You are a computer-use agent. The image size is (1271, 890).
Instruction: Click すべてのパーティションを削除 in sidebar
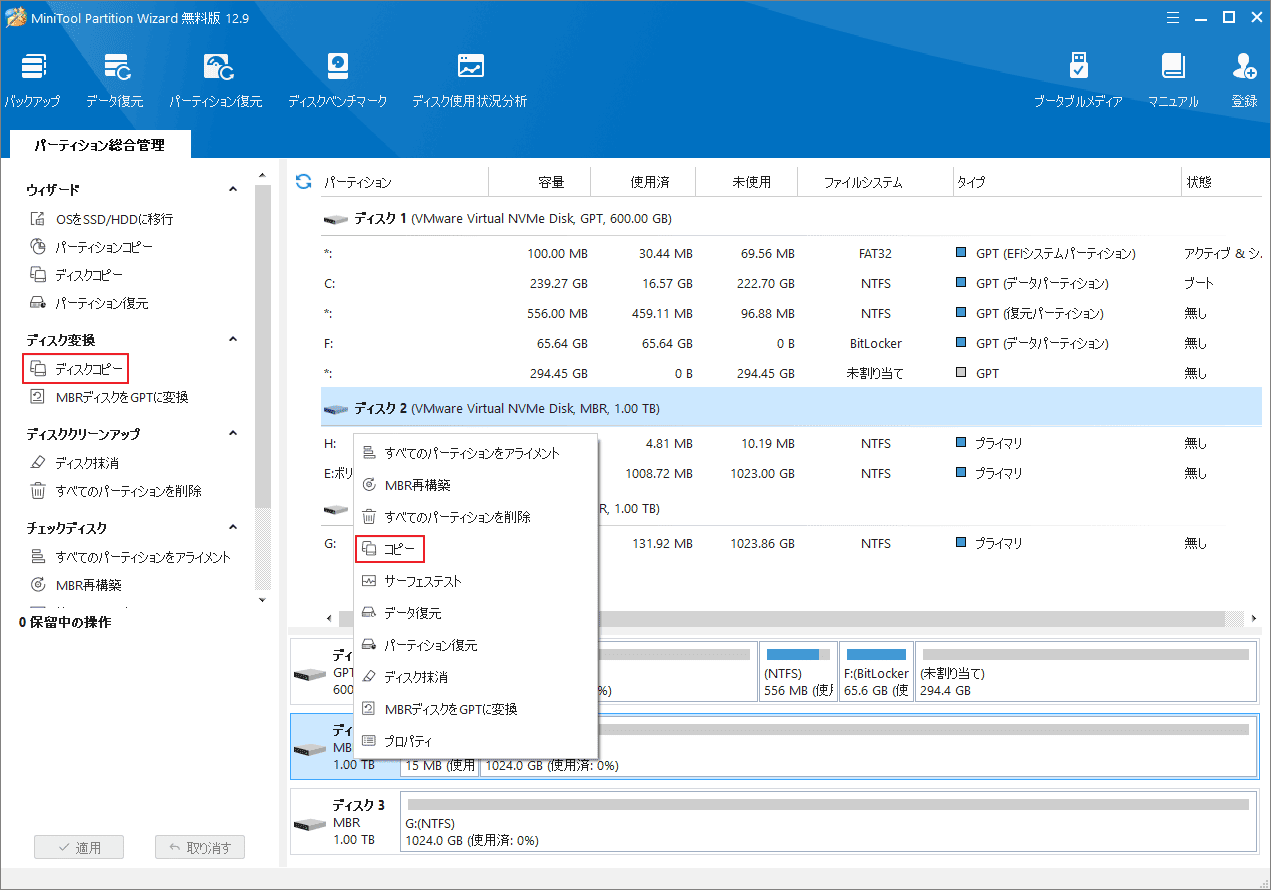click(x=116, y=491)
